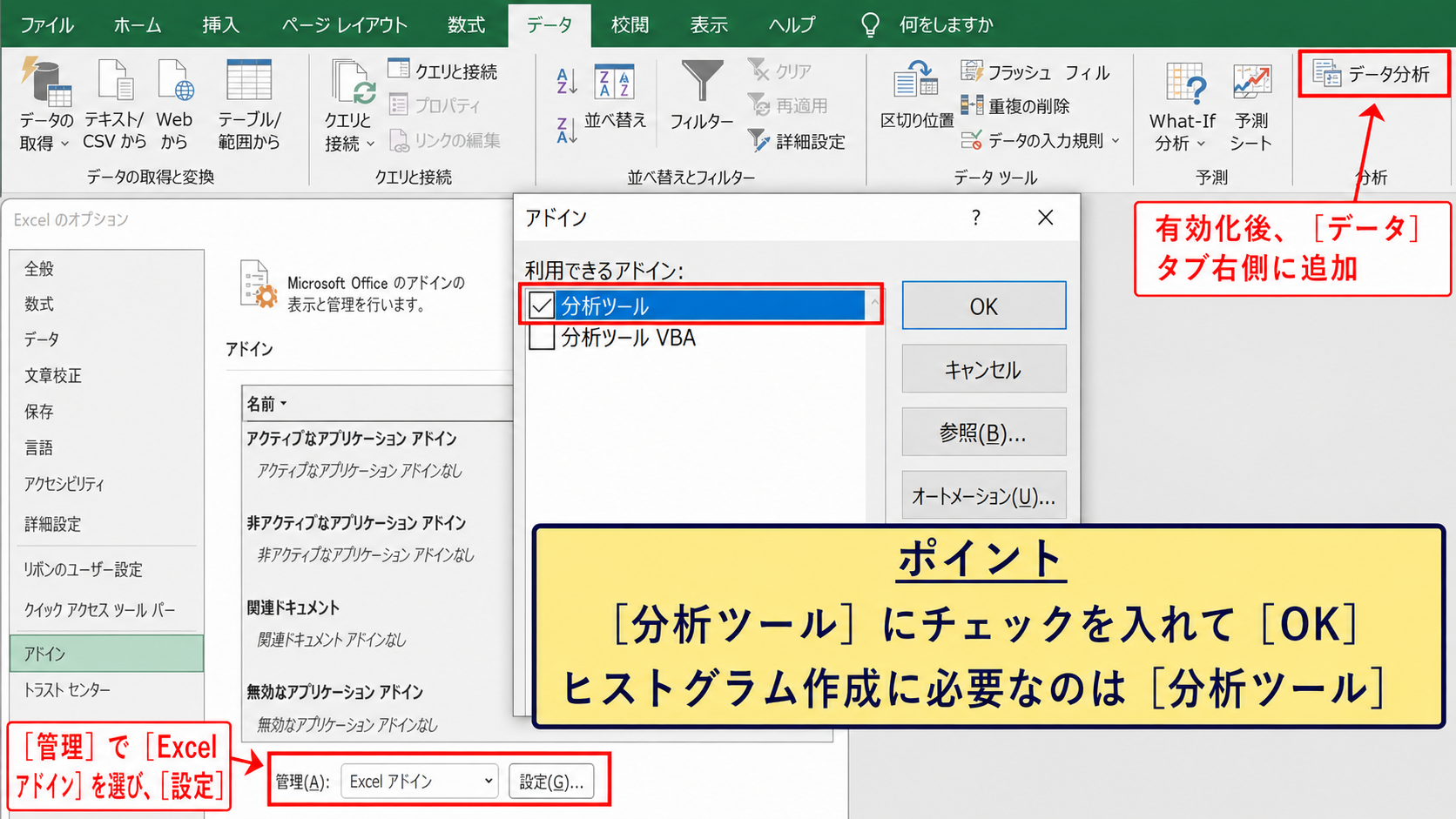Click the small クエリと接続 pane icon
Screen dimensions: 1456x819
click(399, 70)
